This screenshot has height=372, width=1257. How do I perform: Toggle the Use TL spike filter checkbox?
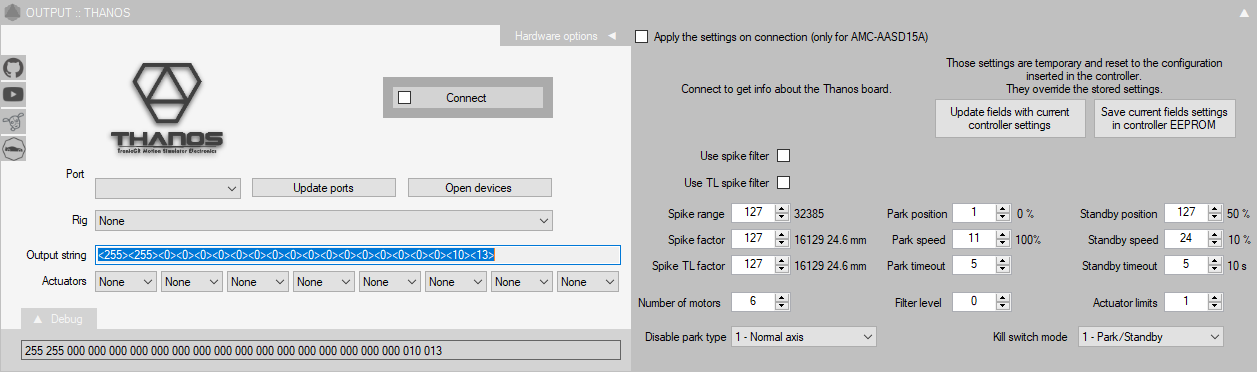coord(784,183)
